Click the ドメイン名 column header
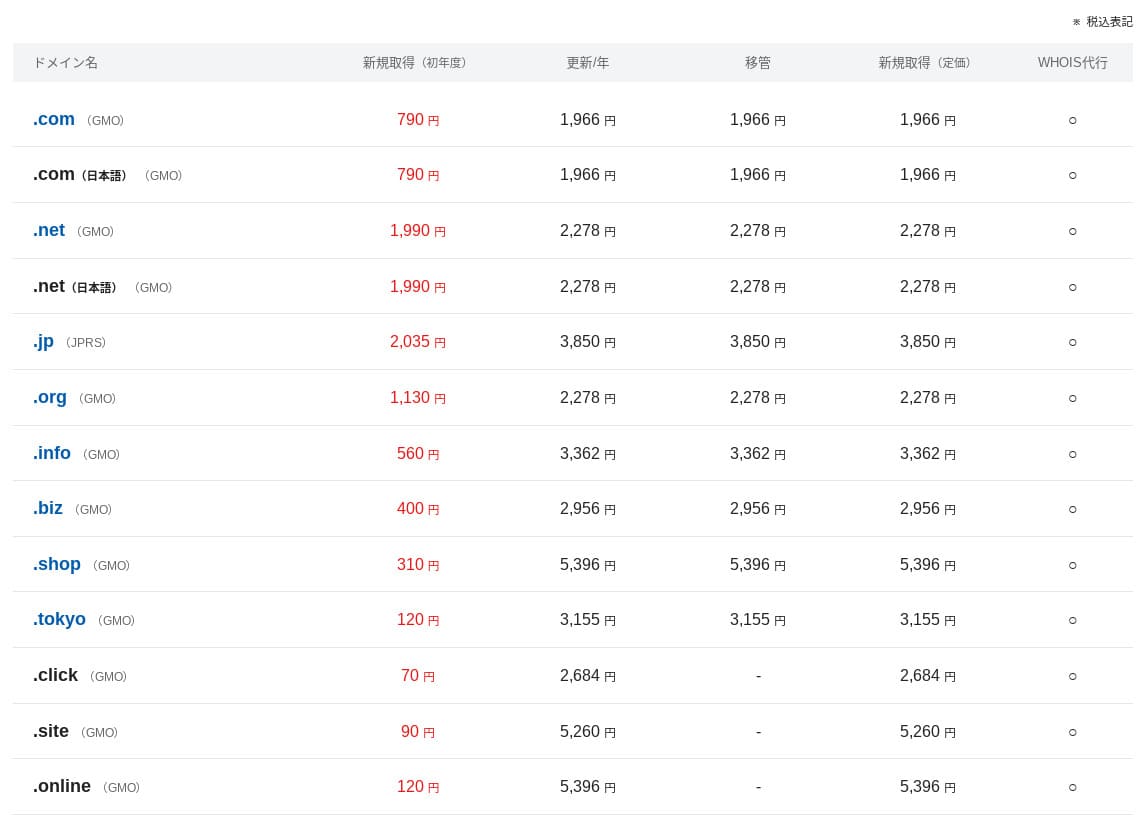Viewport: 1147px width, 818px height. point(65,63)
